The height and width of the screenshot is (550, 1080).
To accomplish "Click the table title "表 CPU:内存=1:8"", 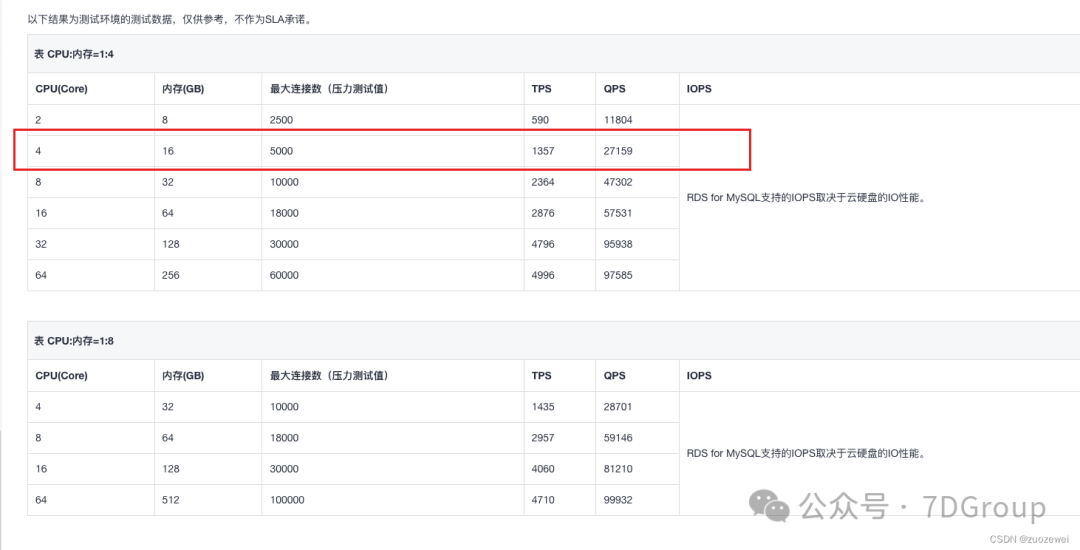I will coord(74,341).
